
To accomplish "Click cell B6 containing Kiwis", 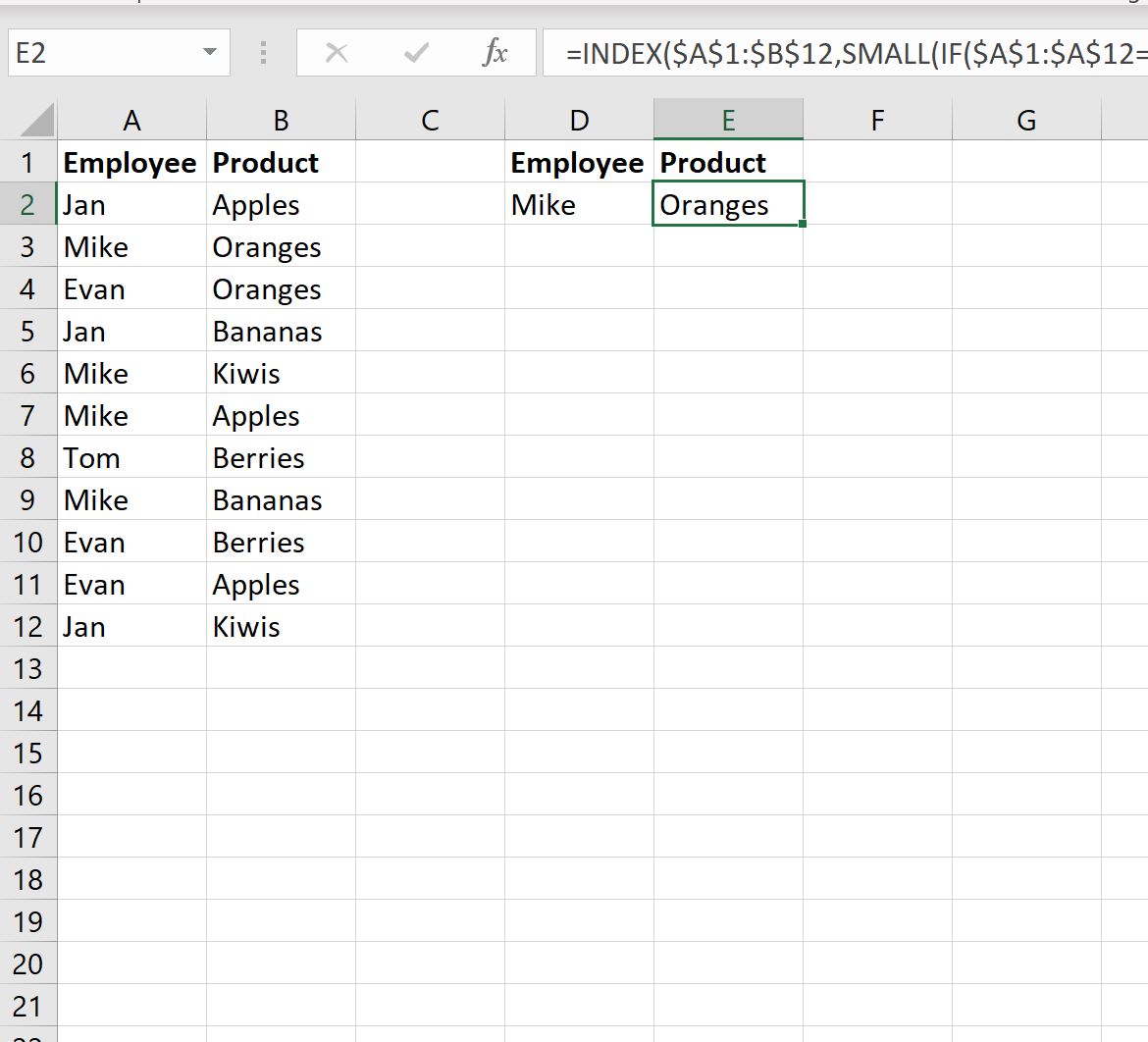I will point(282,374).
